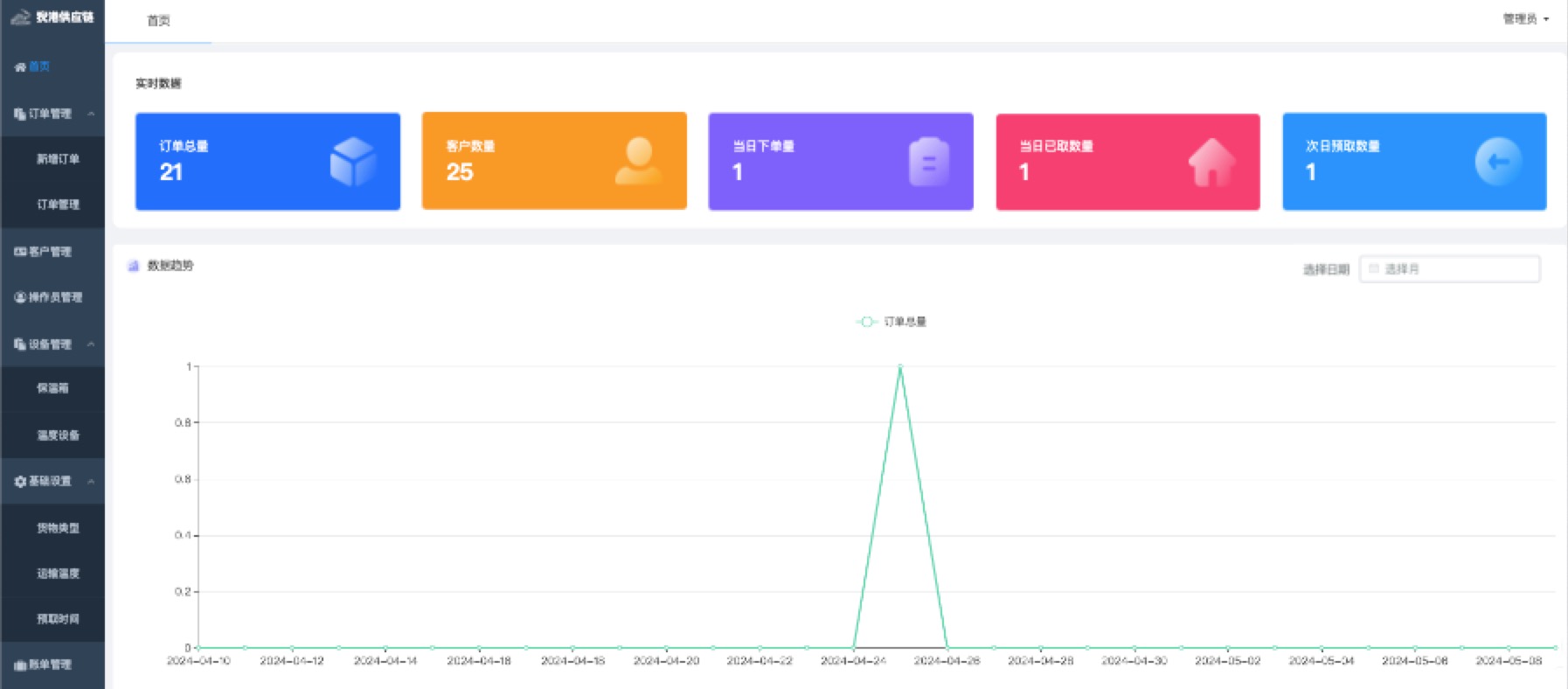This screenshot has height=689, width=1568.
Task: Click the arrow icon on 次日预取数量 card
Action: pos(1498,161)
